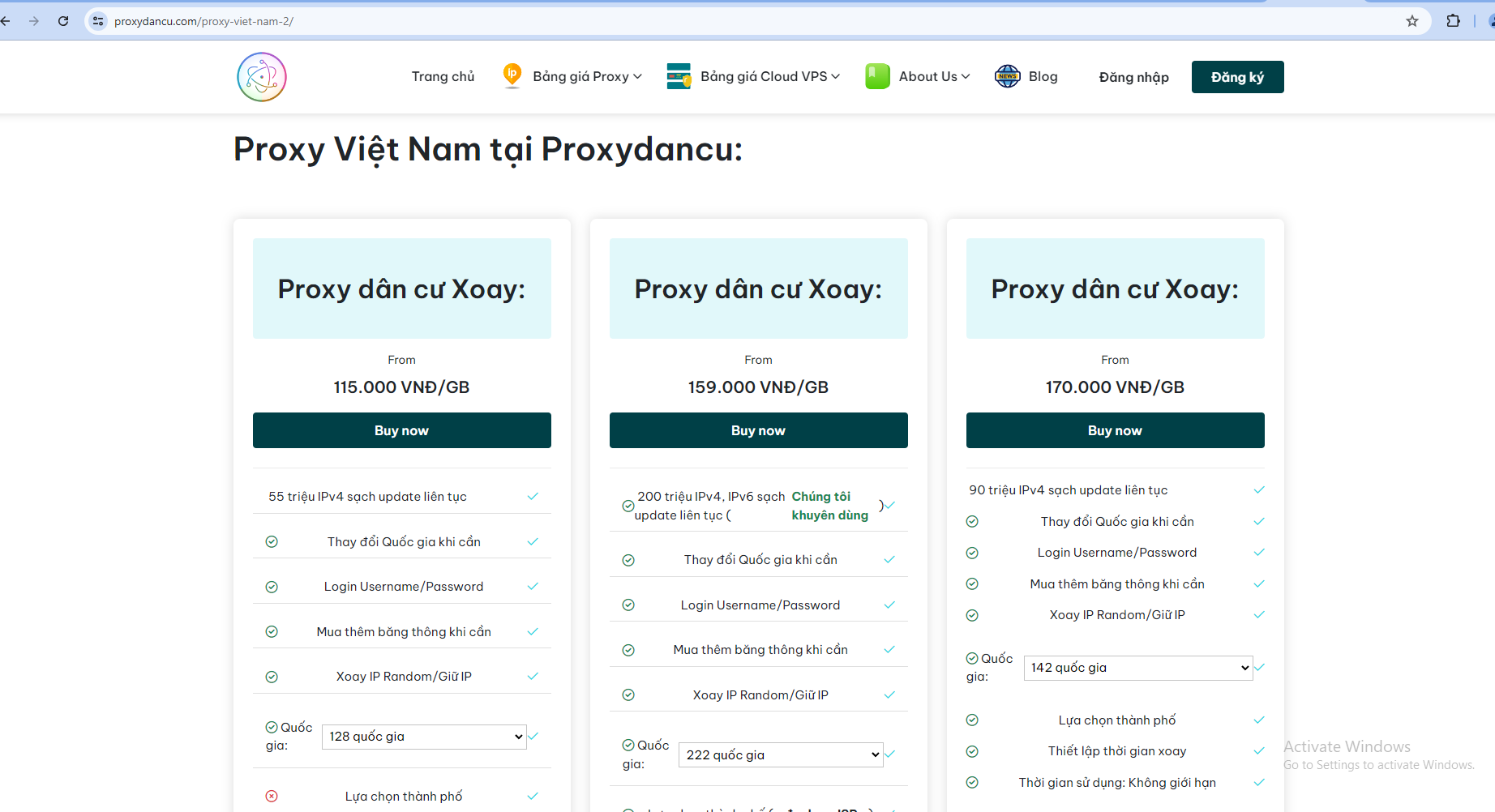Click the 170.000 VNĐ/GB price text
Viewport: 1495px width, 812px height.
click(1116, 387)
